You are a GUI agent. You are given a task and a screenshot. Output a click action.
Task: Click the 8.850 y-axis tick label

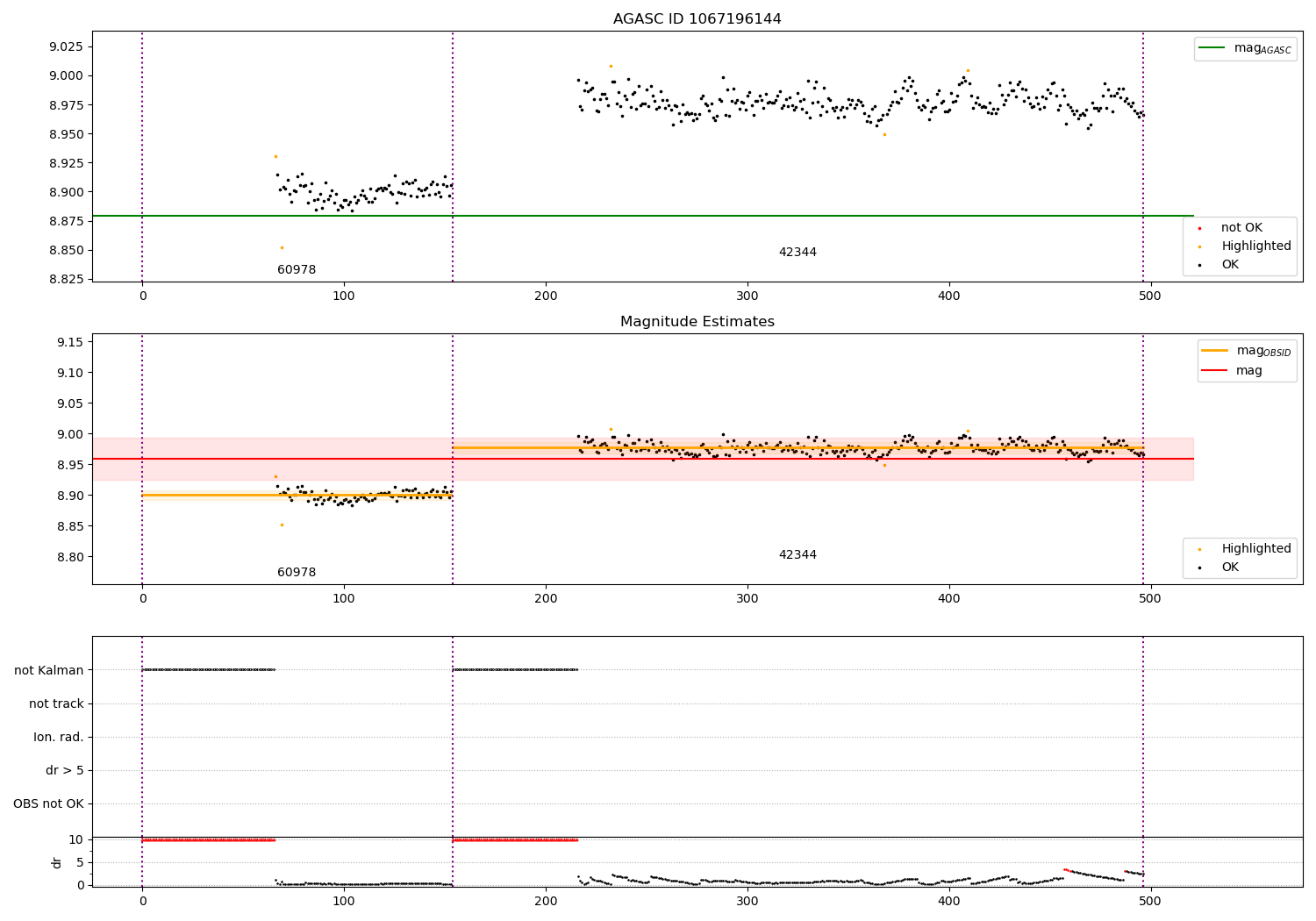(x=66, y=251)
